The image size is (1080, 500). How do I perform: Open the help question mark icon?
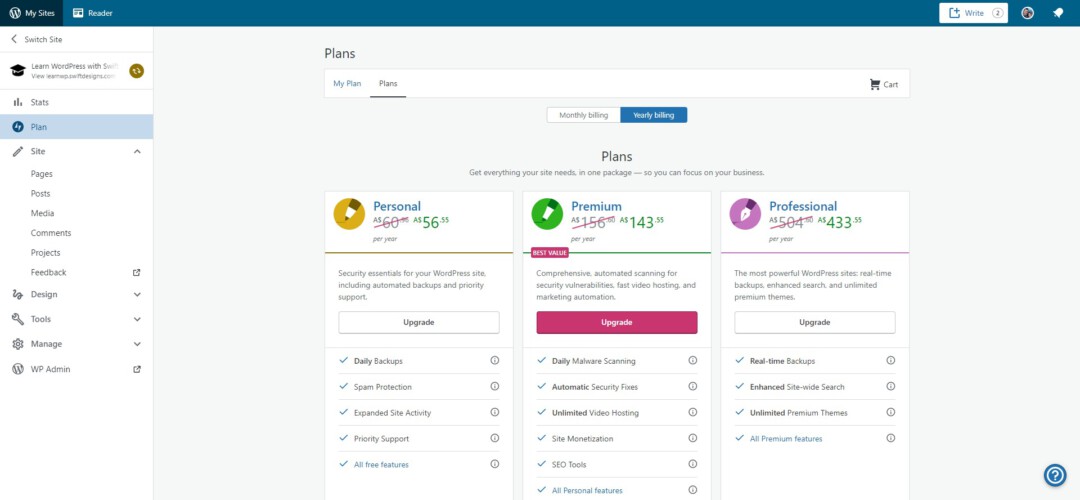[x=1055, y=475]
